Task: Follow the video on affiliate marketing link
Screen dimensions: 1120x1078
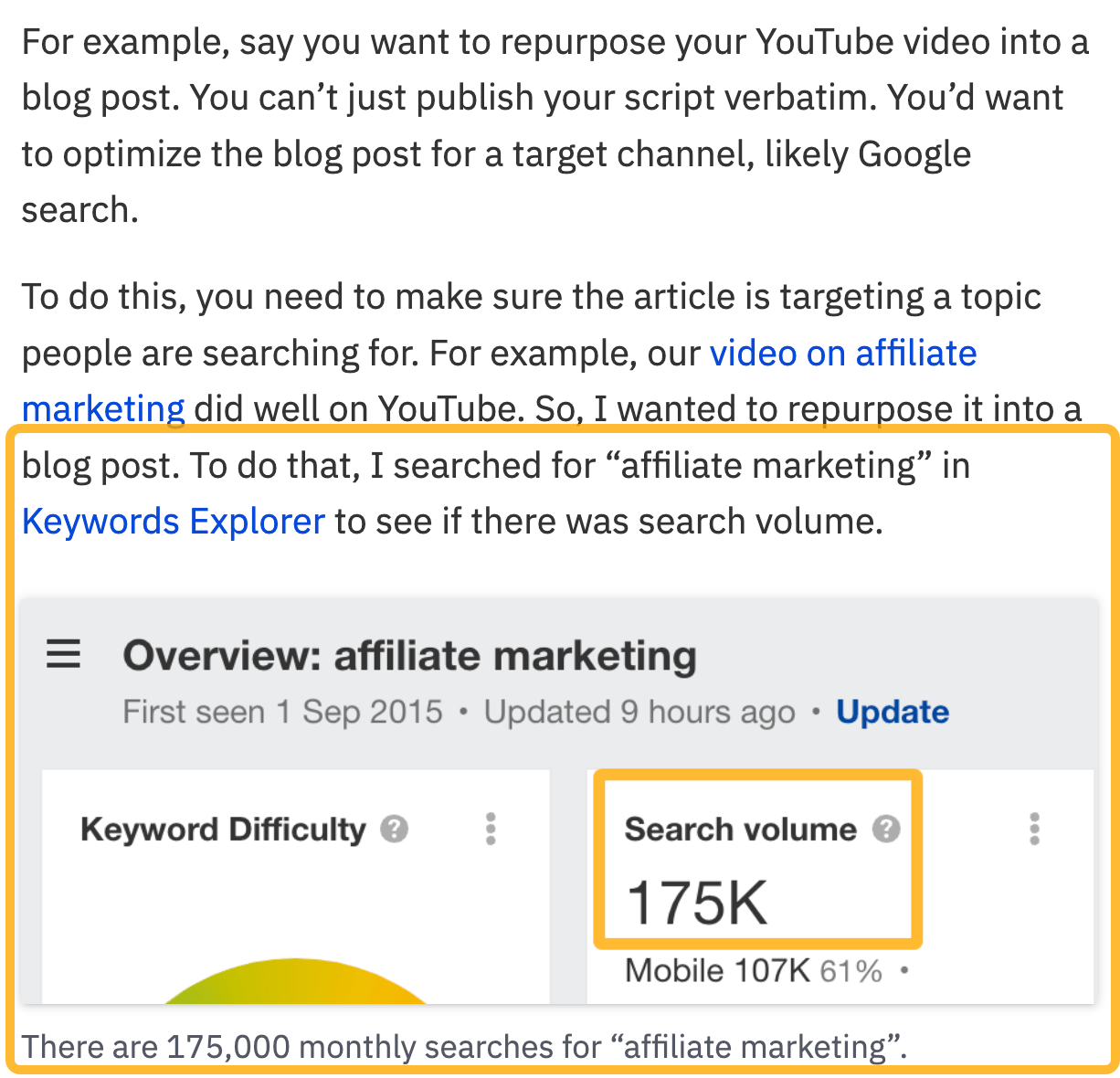Action: 842,354
